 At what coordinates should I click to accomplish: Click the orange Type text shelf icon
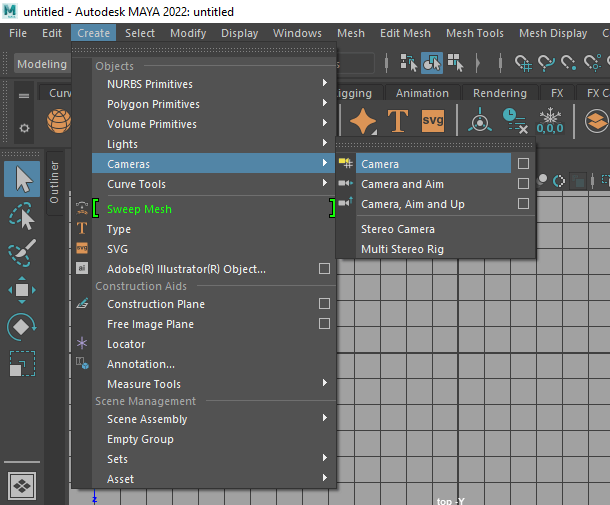coord(398,120)
